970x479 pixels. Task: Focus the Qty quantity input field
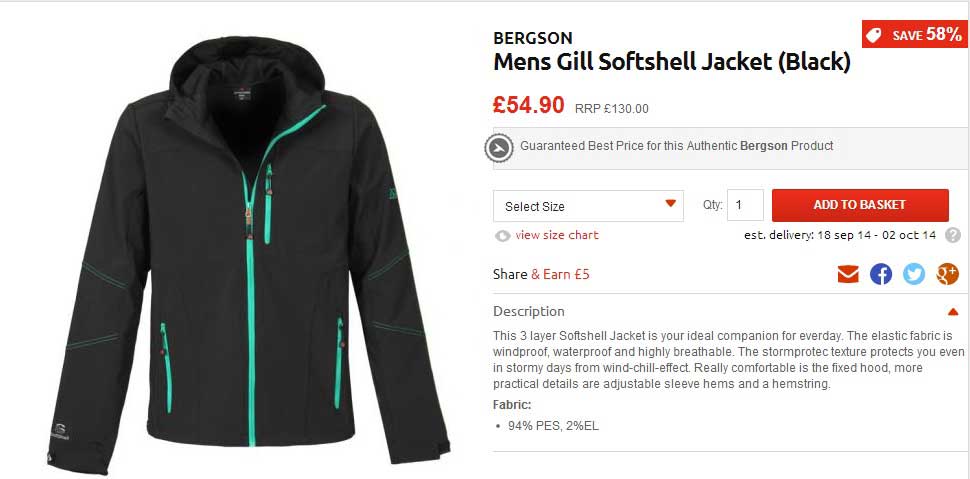click(745, 205)
